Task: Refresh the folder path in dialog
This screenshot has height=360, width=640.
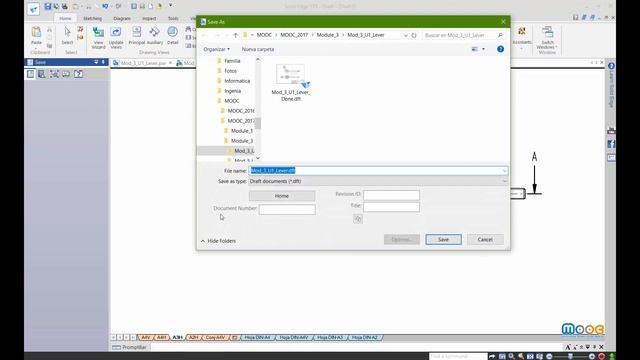Action: coord(414,35)
